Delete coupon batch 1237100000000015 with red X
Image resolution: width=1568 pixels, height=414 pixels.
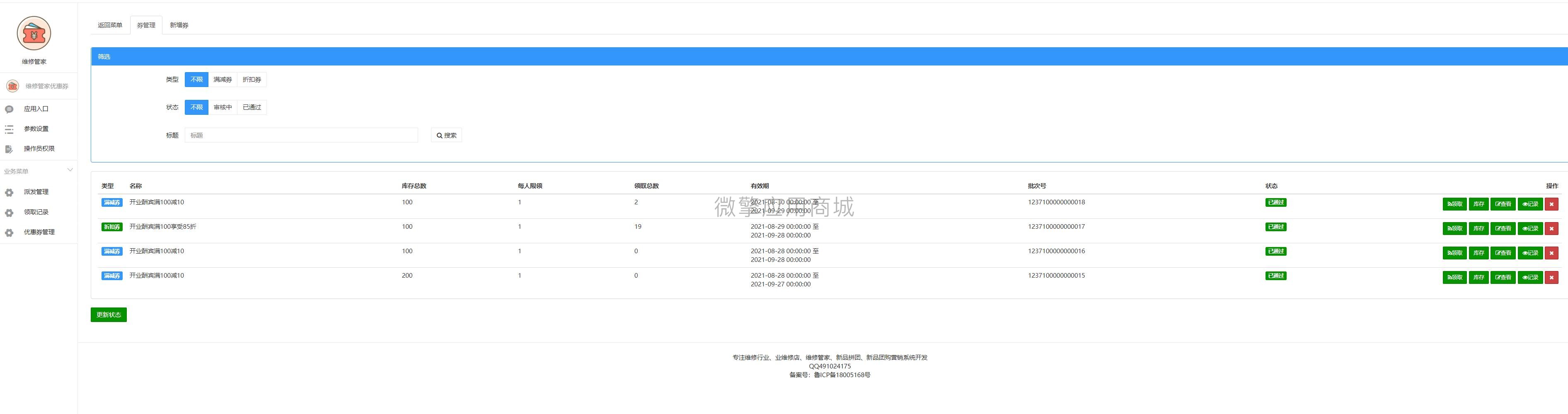click(x=1551, y=277)
